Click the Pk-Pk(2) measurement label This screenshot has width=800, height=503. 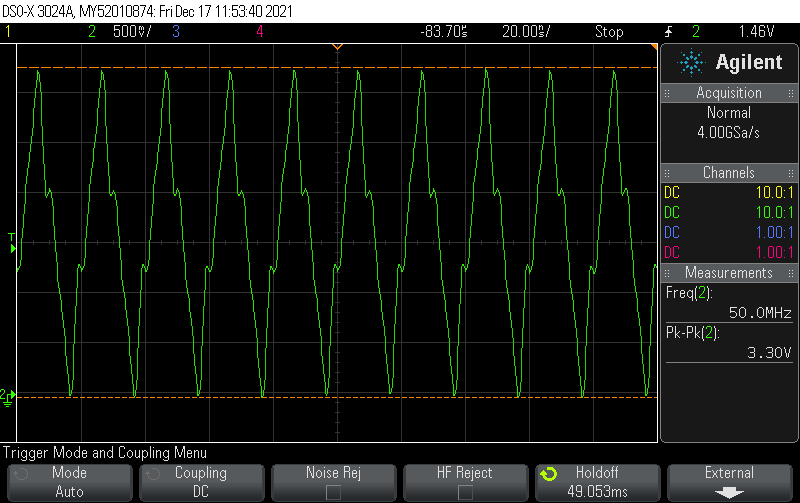692,333
